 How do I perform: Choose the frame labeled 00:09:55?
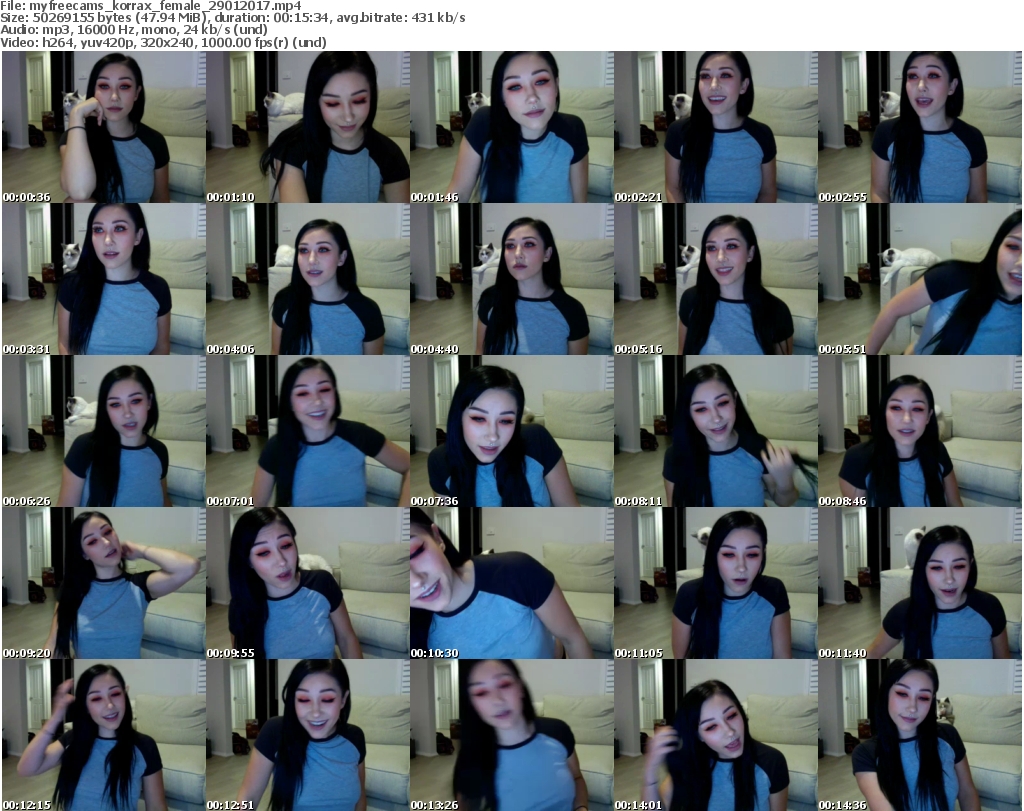[x=308, y=583]
